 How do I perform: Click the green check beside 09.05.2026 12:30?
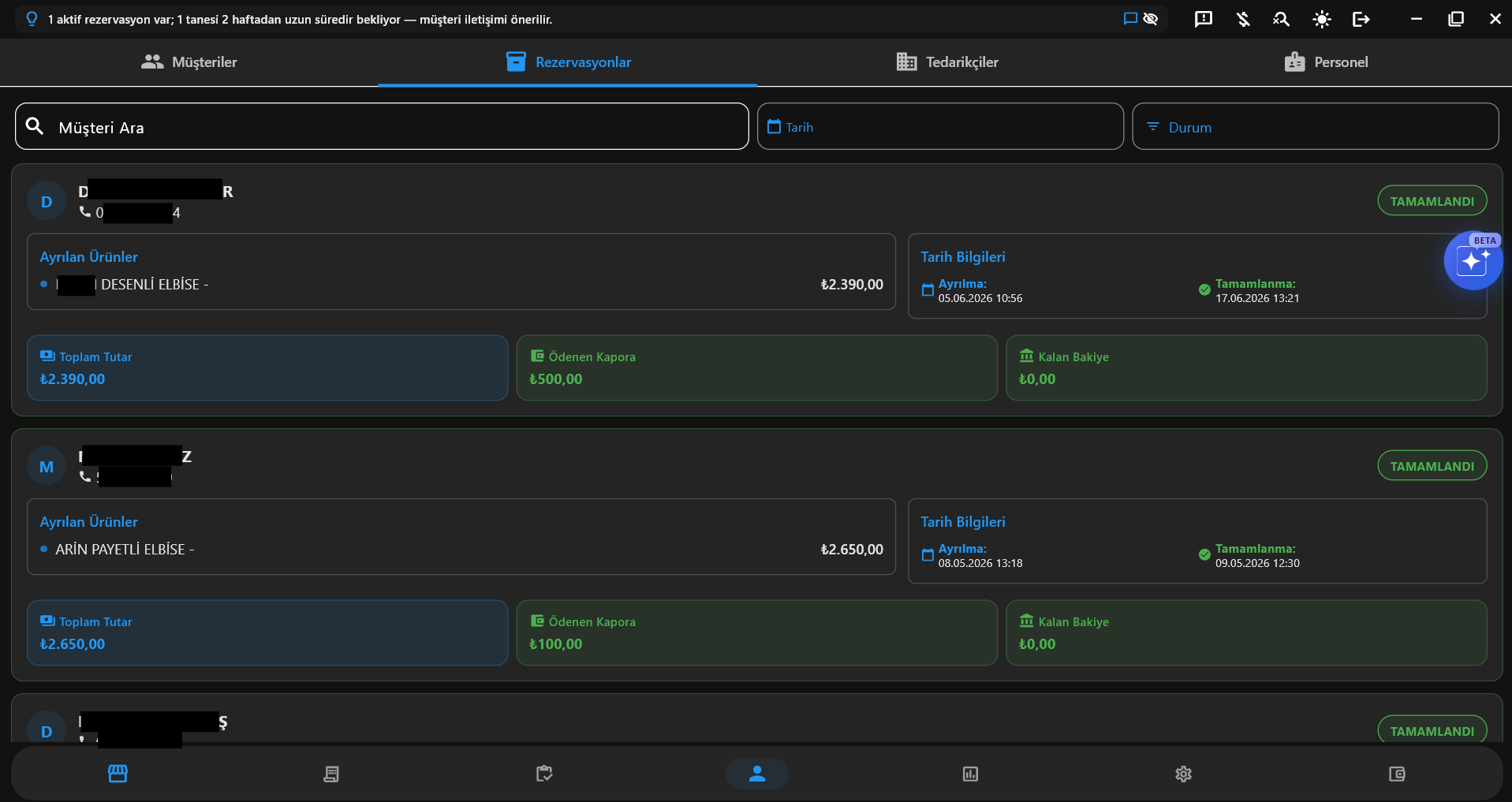[1204, 554]
